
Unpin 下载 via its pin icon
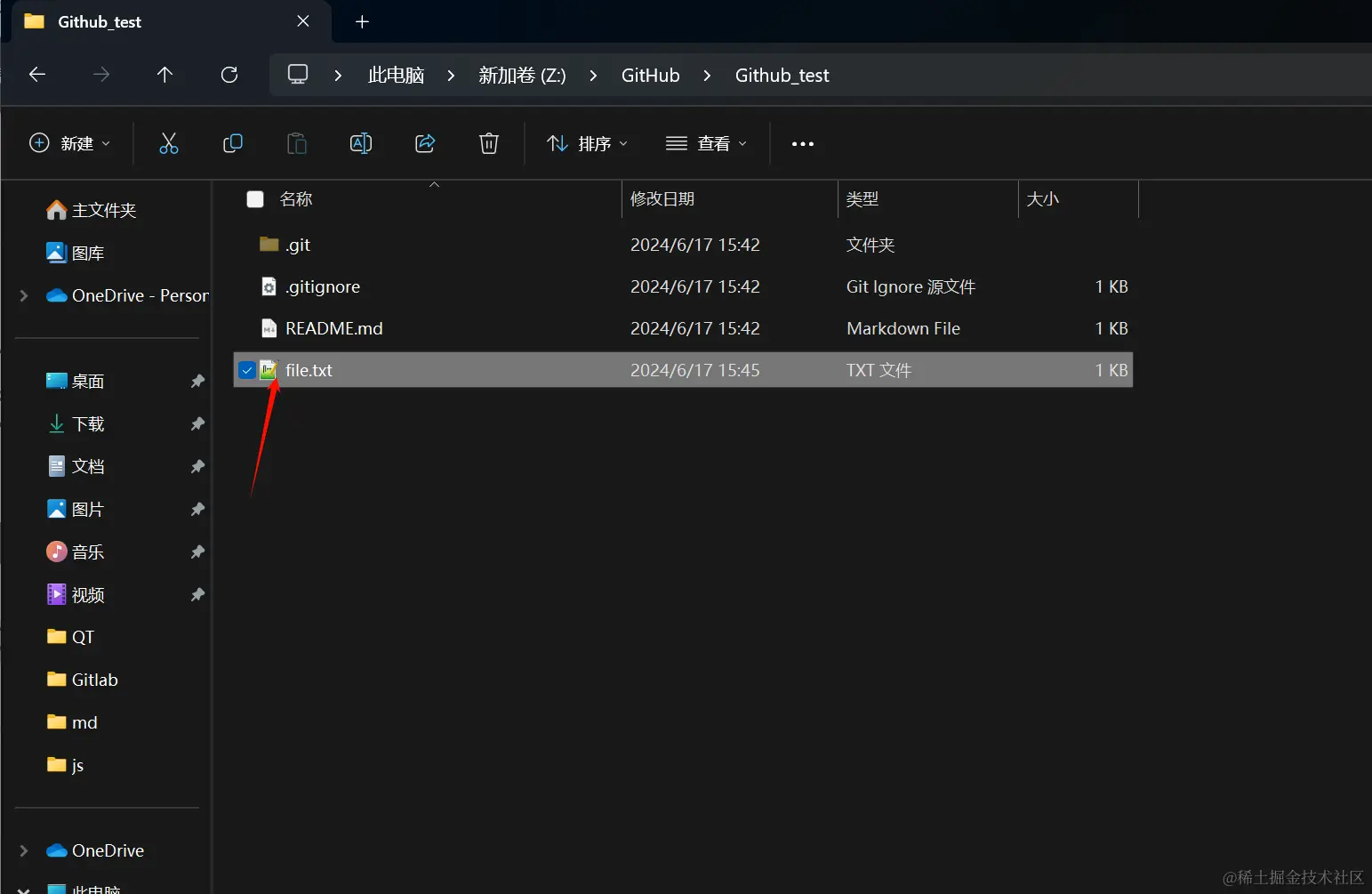tap(197, 423)
